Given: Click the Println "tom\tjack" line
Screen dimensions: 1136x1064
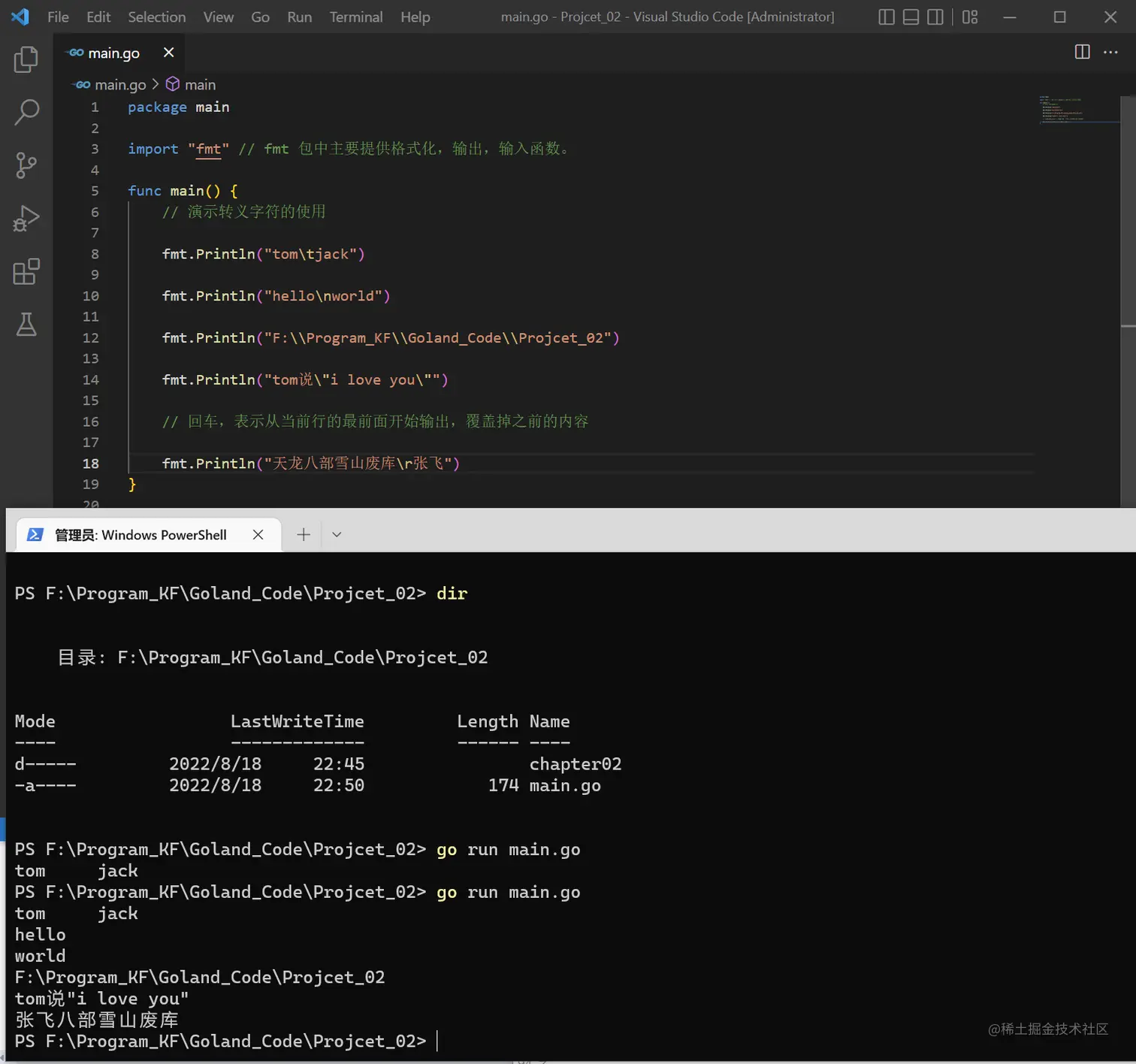Looking at the screenshot, I should tap(263, 254).
